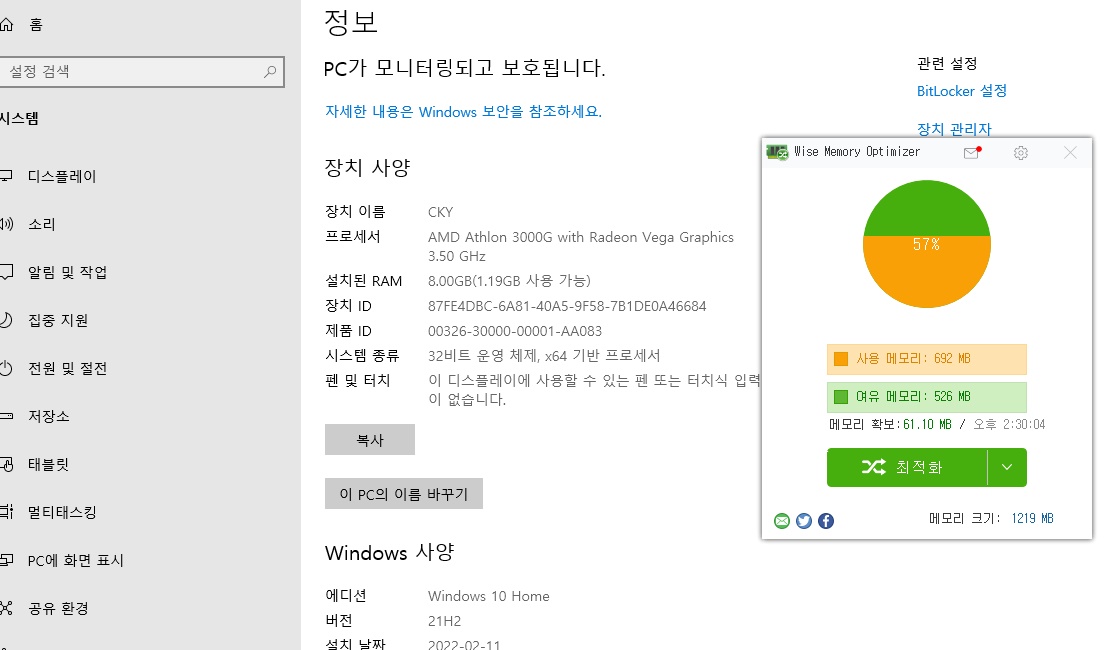Open 소리 settings page
This screenshot has height=650, width=1110.
41,224
